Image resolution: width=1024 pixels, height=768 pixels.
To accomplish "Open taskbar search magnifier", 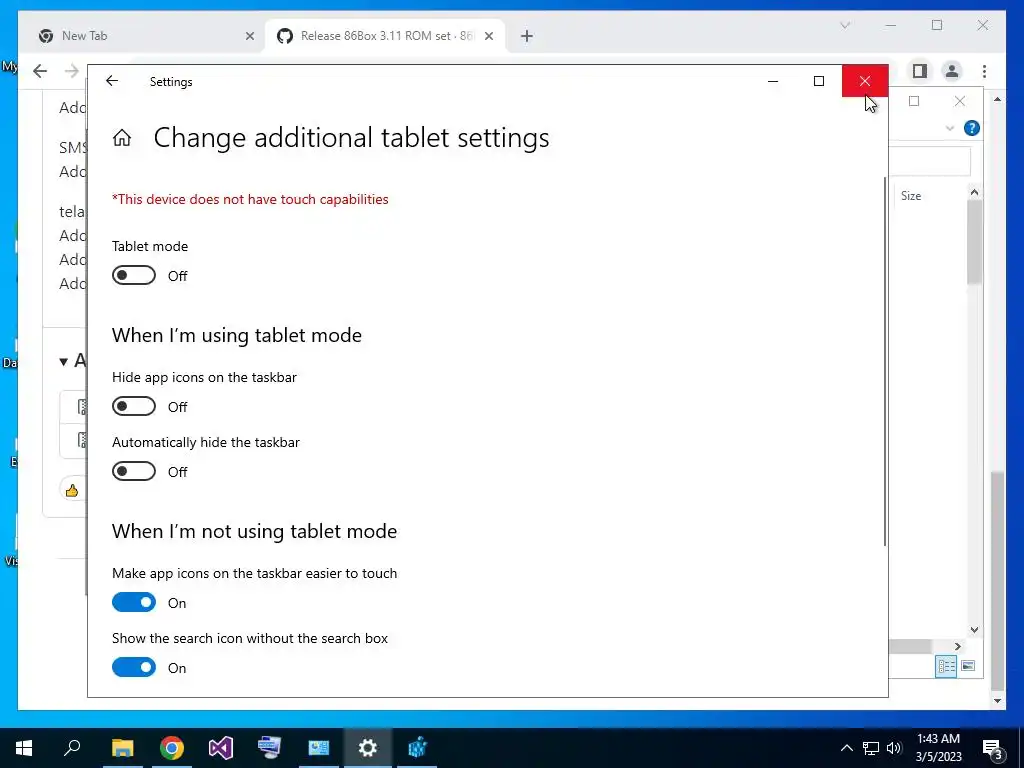I will (72, 748).
